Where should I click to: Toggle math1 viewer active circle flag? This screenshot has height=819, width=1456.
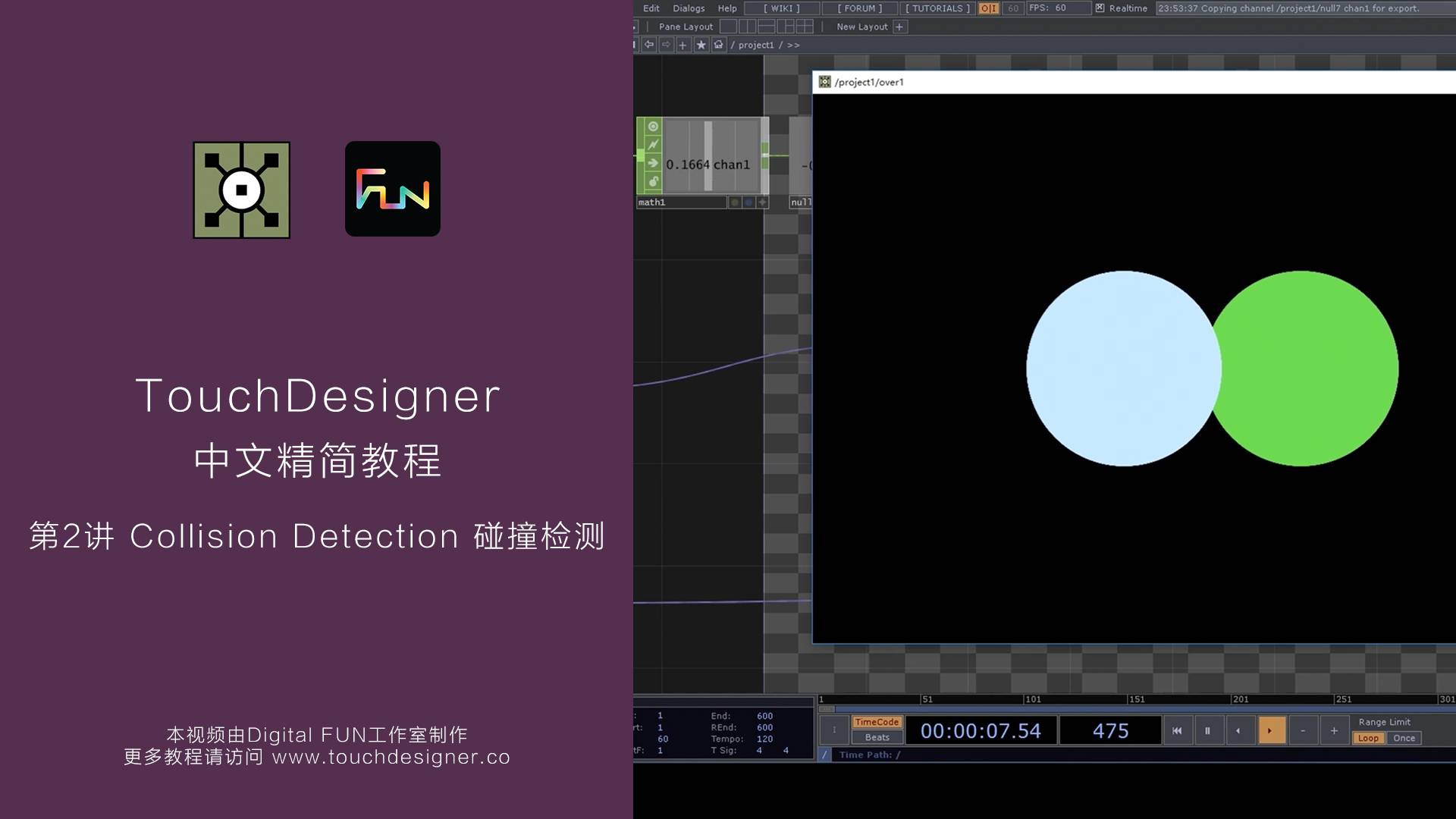tap(653, 127)
